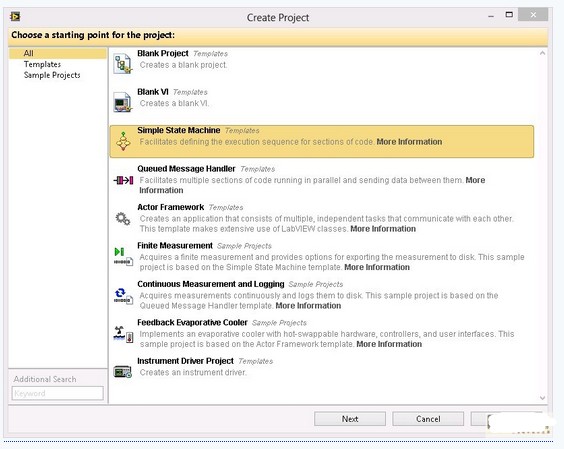Maximize the Create Project window
Screen dimensions: 564x449
click(x=509, y=15)
